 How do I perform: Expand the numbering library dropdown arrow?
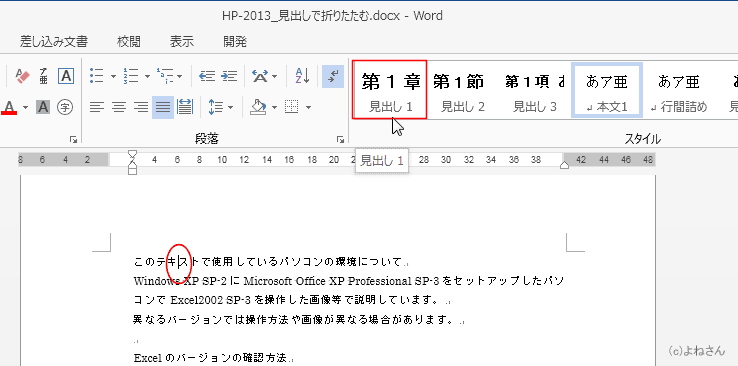point(147,76)
